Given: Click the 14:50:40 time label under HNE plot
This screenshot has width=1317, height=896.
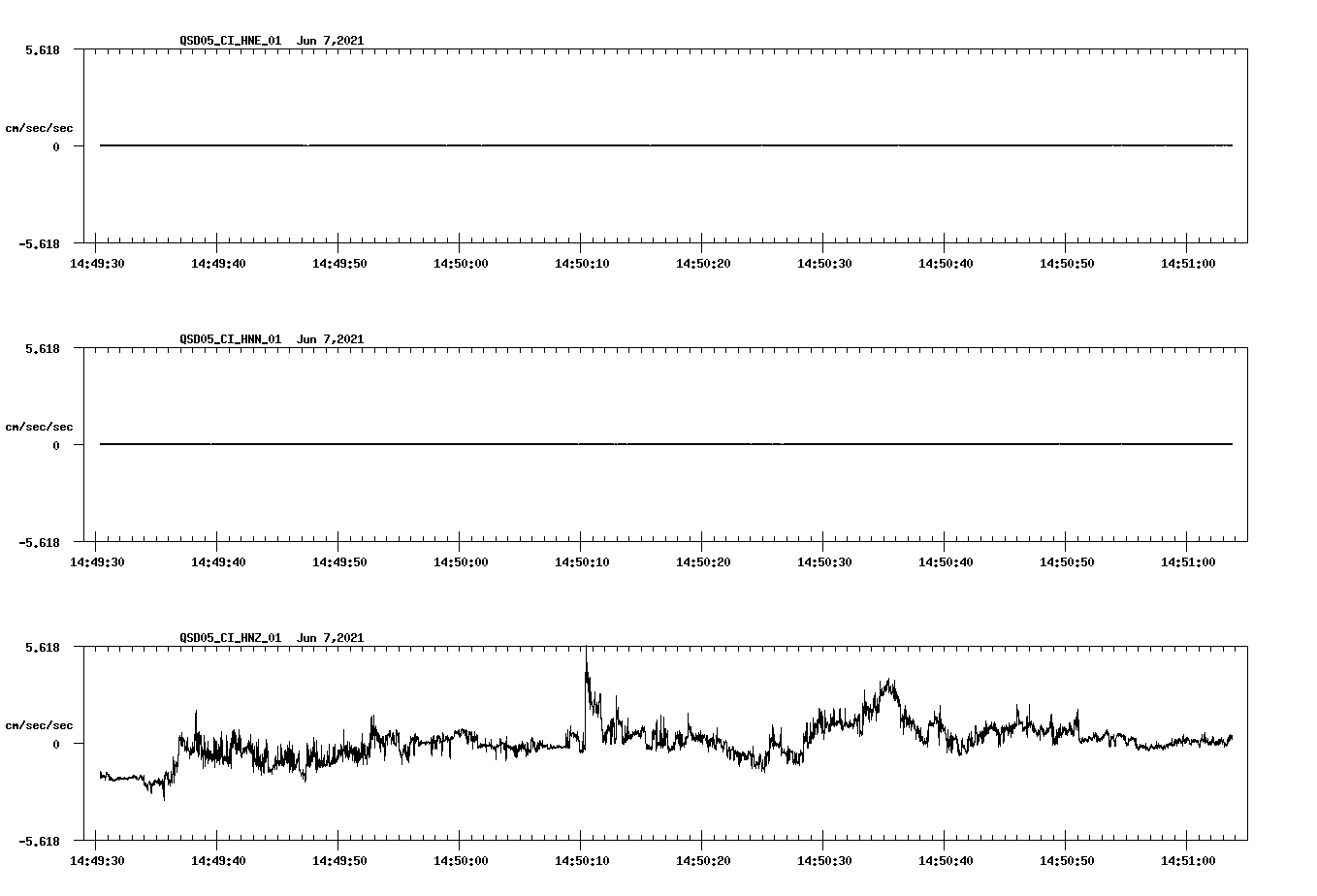Looking at the screenshot, I should (946, 264).
